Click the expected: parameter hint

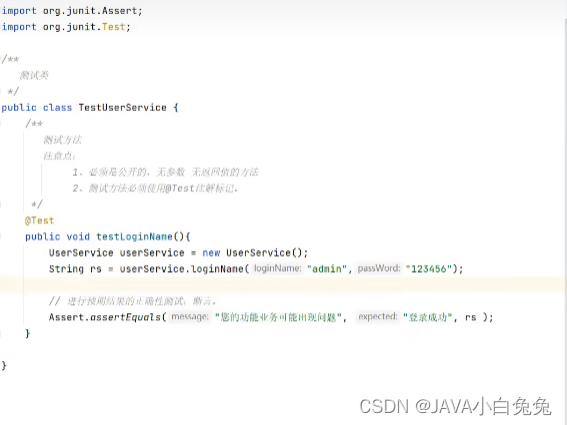click(x=378, y=317)
